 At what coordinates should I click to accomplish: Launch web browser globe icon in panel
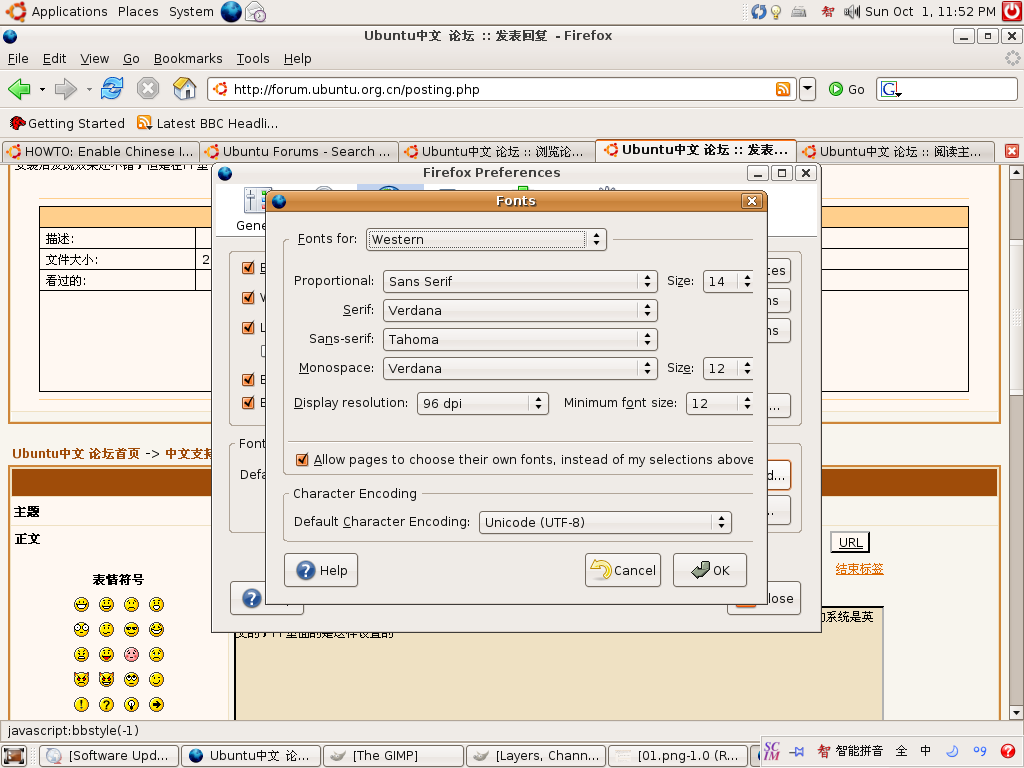[231, 12]
